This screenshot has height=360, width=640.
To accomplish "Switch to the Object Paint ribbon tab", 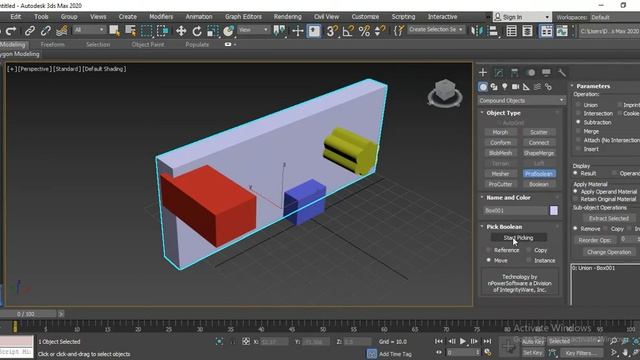I will 148,44.
